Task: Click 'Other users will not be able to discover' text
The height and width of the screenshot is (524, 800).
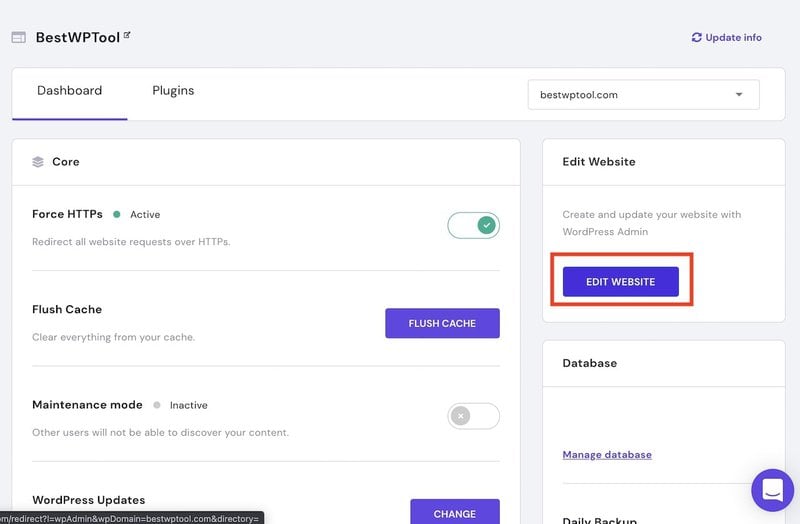Action: pos(160,433)
